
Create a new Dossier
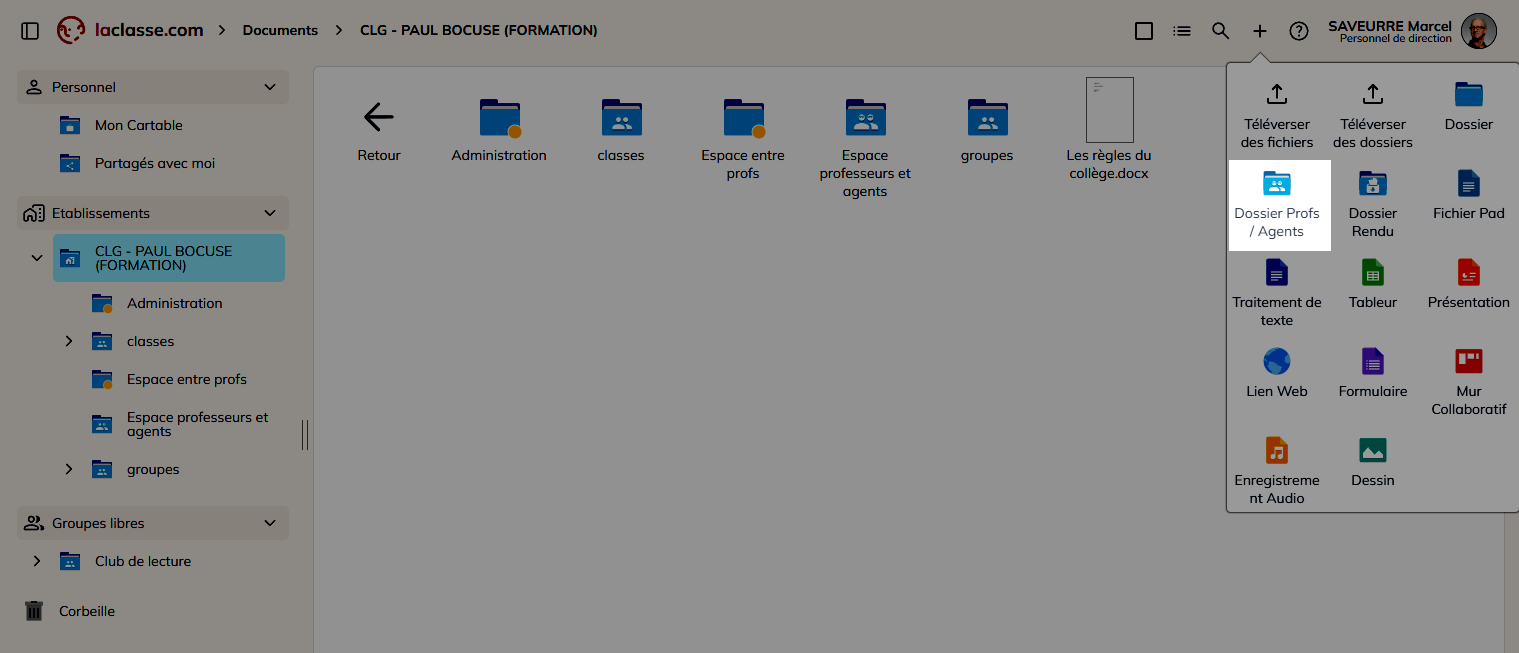pyautogui.click(x=1469, y=106)
